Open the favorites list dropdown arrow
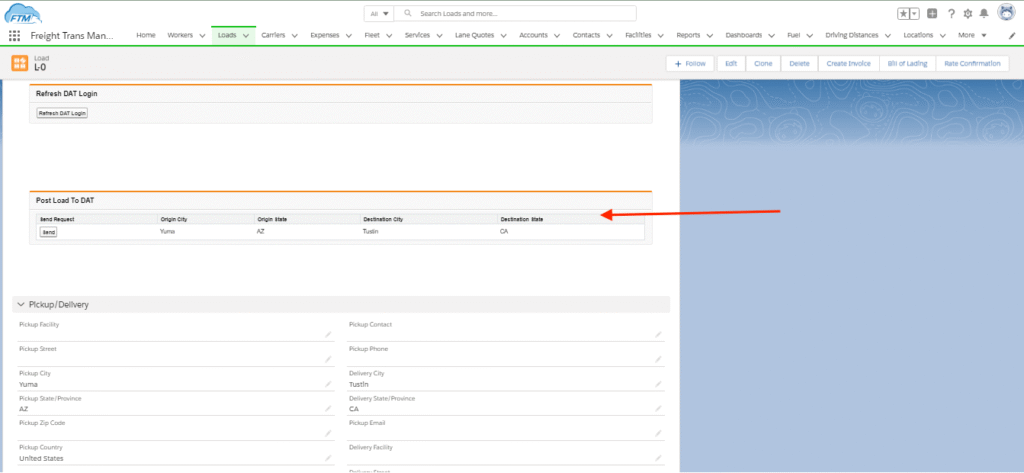The height and width of the screenshot is (473, 1024). tap(915, 14)
